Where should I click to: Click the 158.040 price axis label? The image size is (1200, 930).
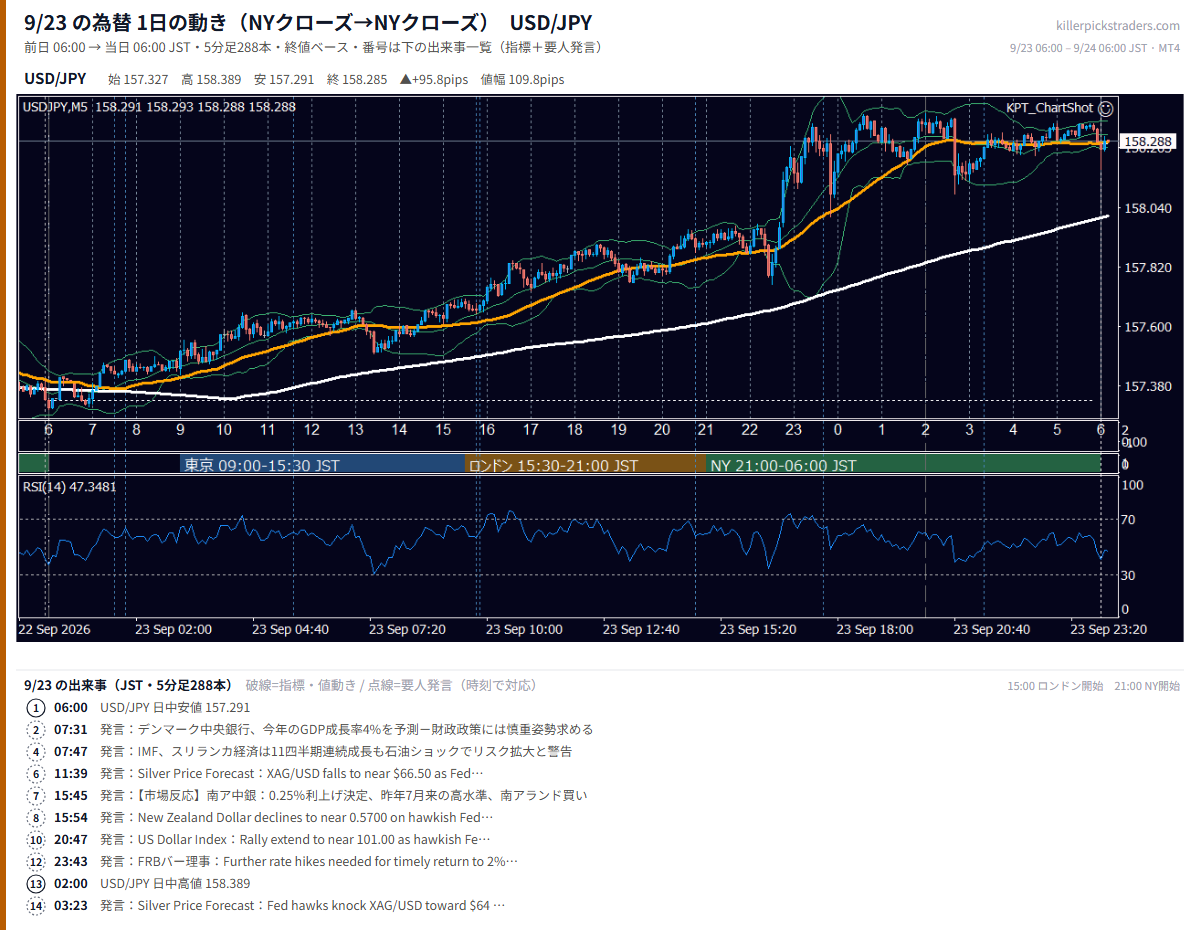1146,209
